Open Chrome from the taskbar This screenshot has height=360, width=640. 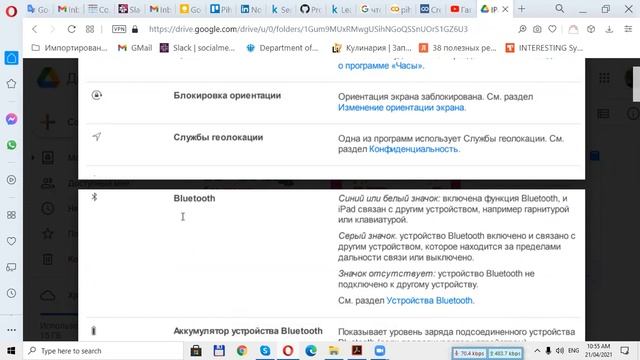242,351
